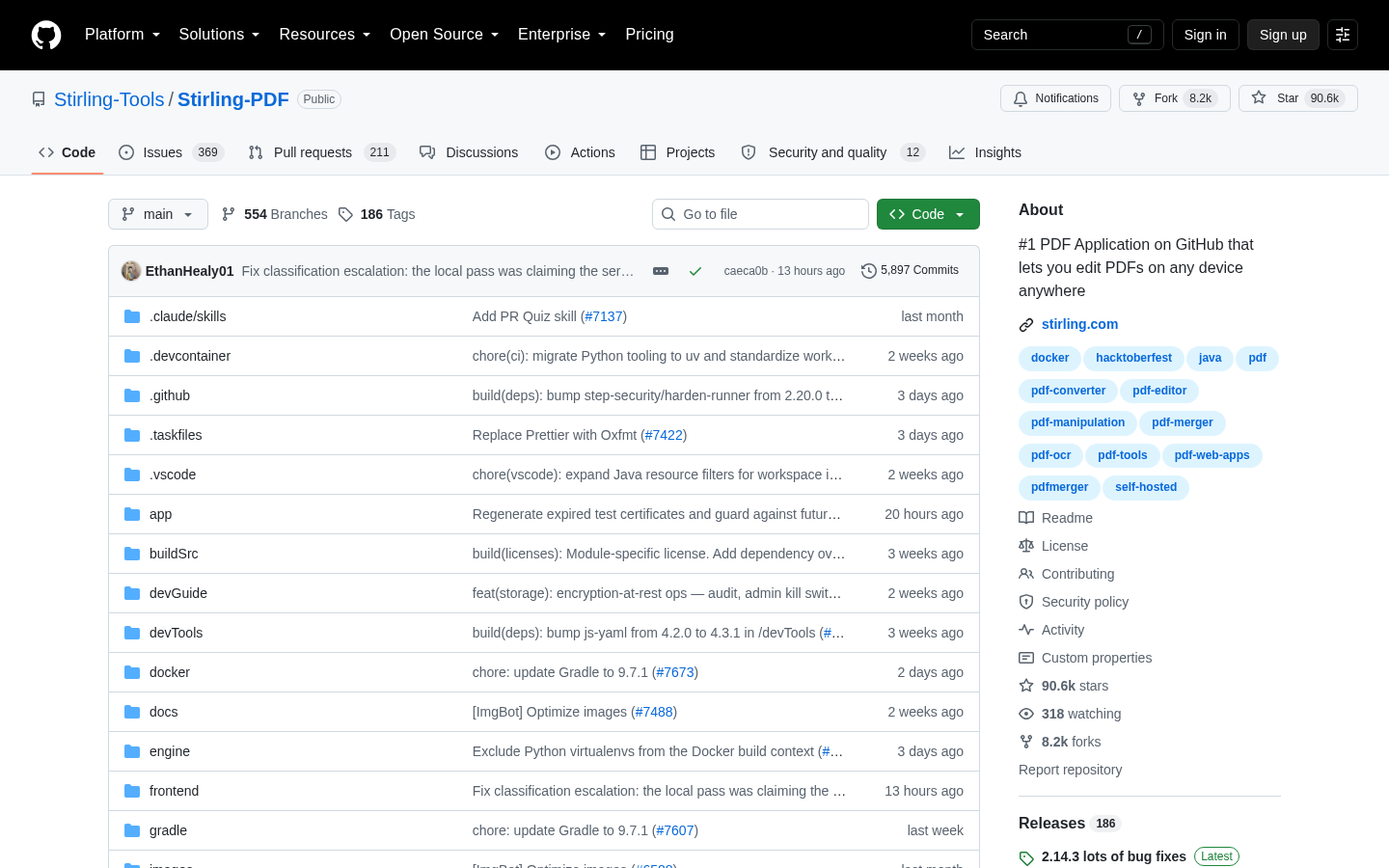Expand commit message with ellipsis icon
Image resolution: width=1389 pixels, height=868 pixels.
(661, 271)
